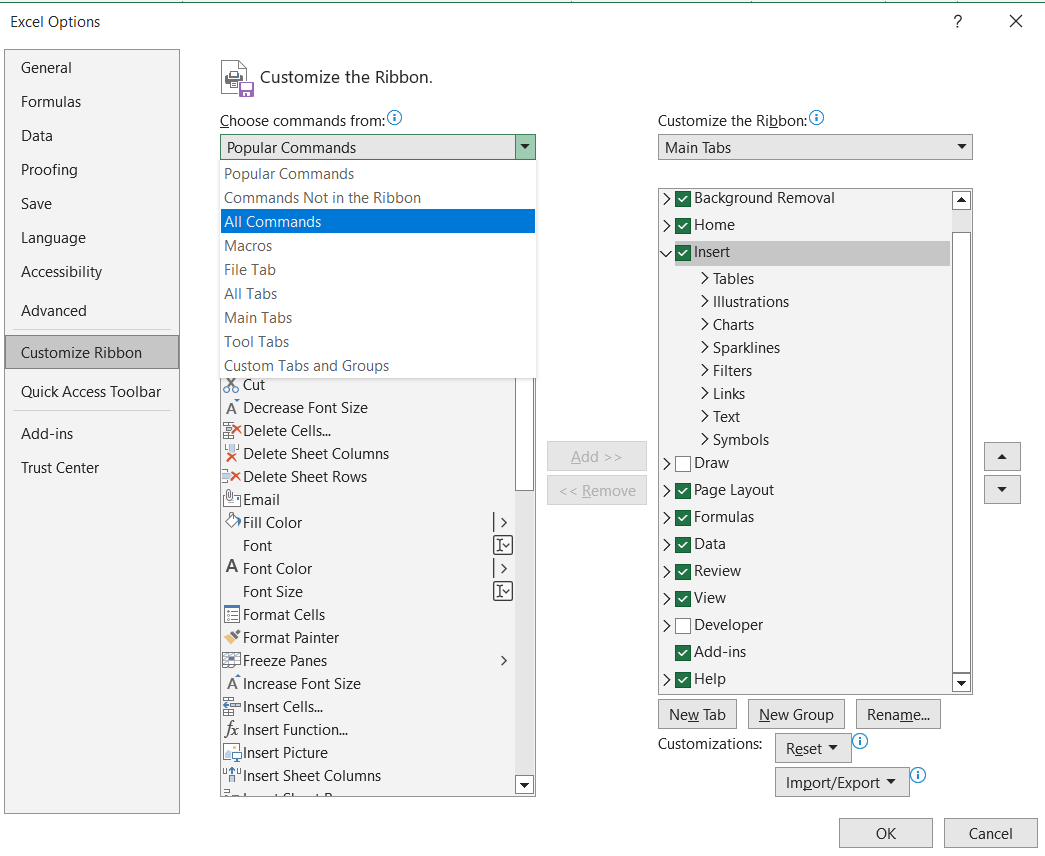
Task: Click the Cut scissors icon
Action: click(x=231, y=385)
